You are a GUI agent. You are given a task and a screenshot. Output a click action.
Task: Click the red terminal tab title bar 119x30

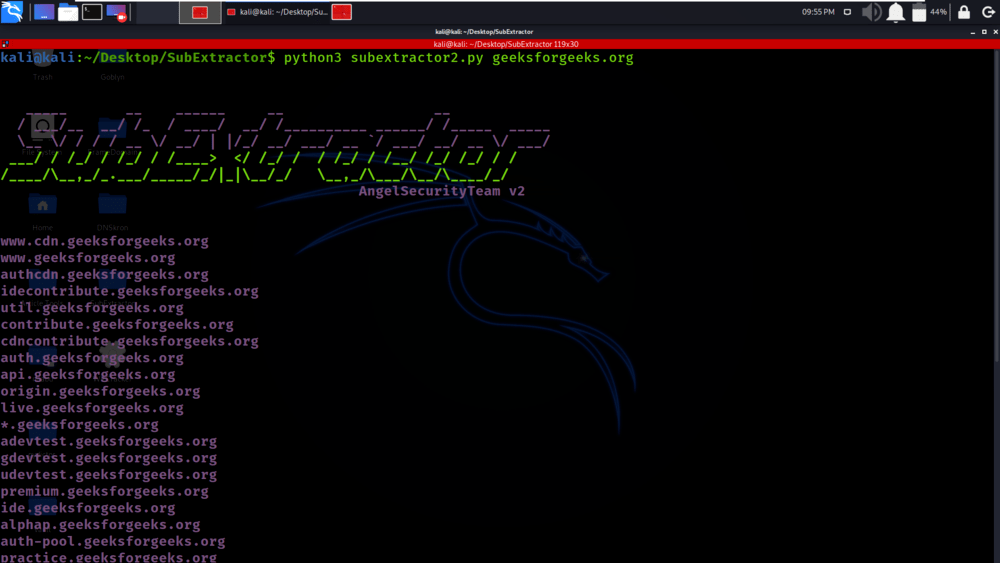500,44
